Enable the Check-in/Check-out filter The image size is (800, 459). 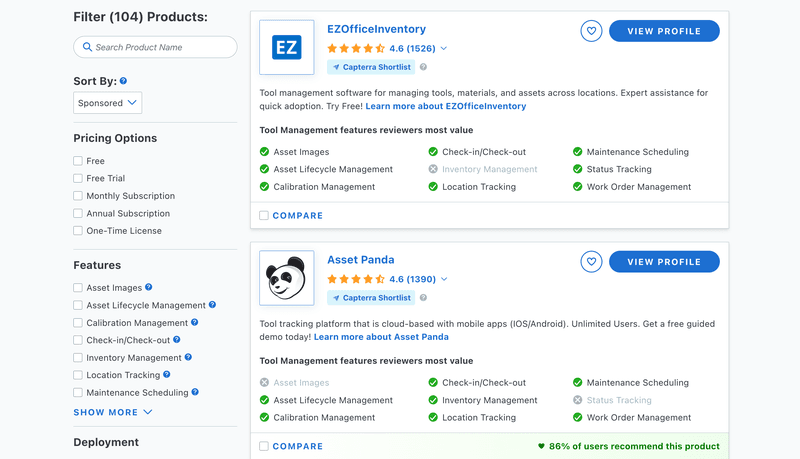coord(78,340)
